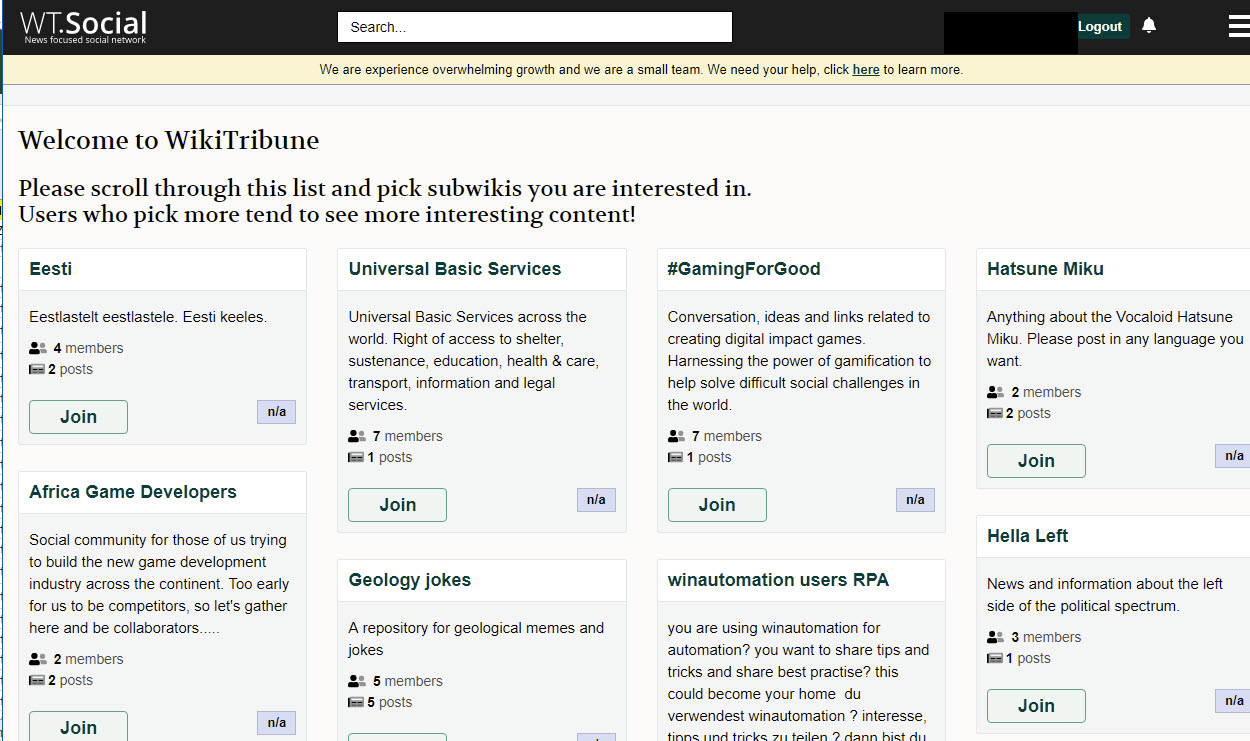This screenshot has height=741, width=1250.
Task: Join the Hatsune Miku subwiki
Action: [x=1036, y=461]
